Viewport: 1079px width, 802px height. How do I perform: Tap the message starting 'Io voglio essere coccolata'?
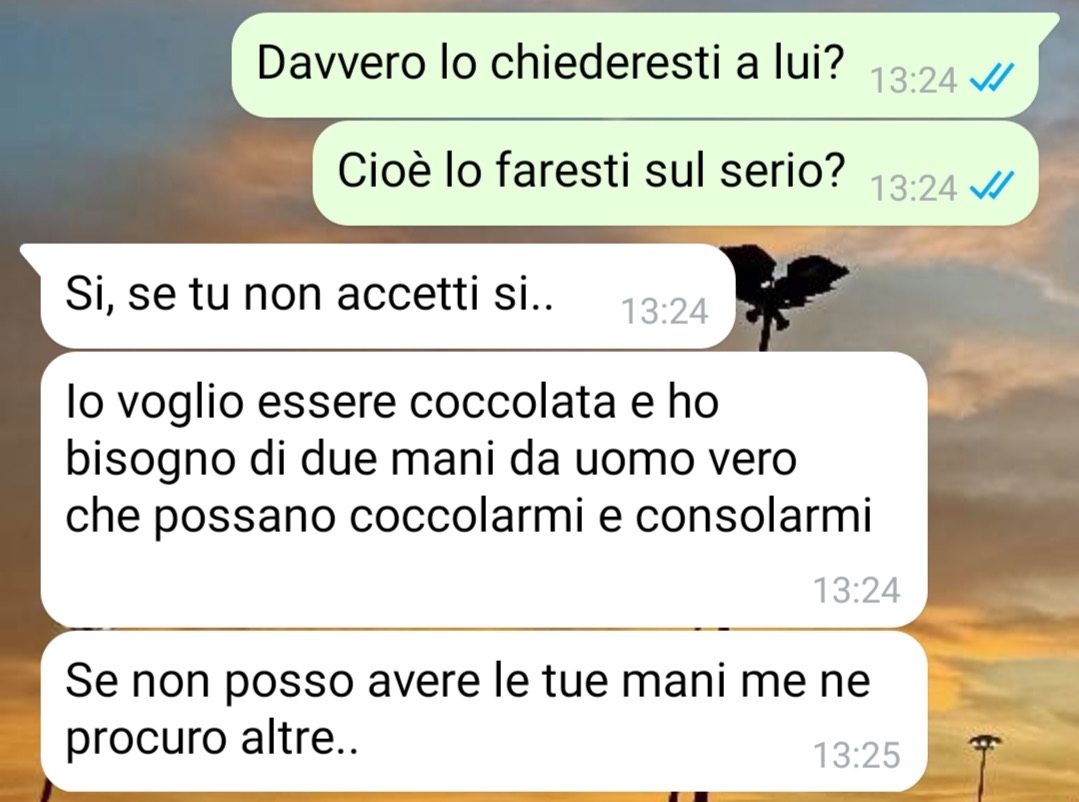(484, 489)
